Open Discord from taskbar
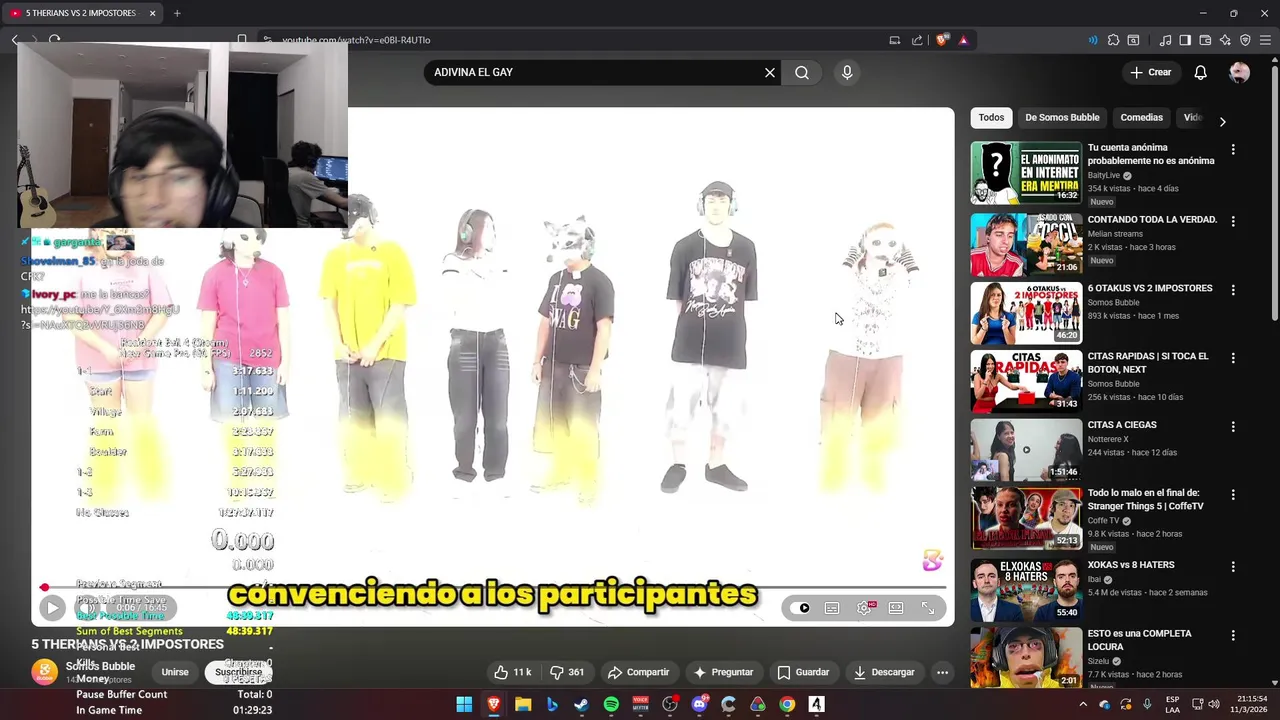 (x=699, y=704)
